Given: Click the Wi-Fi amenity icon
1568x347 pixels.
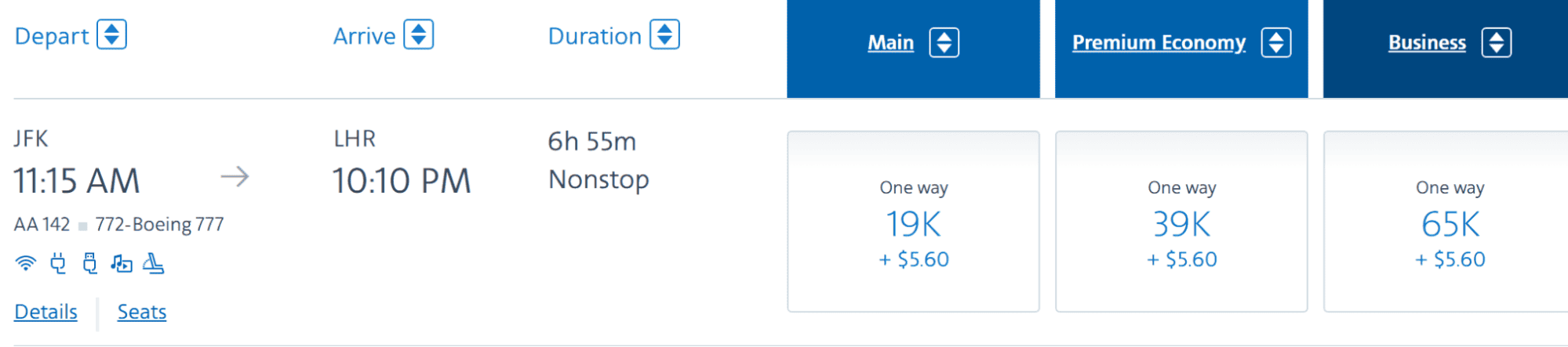Looking at the screenshot, I should [x=25, y=263].
